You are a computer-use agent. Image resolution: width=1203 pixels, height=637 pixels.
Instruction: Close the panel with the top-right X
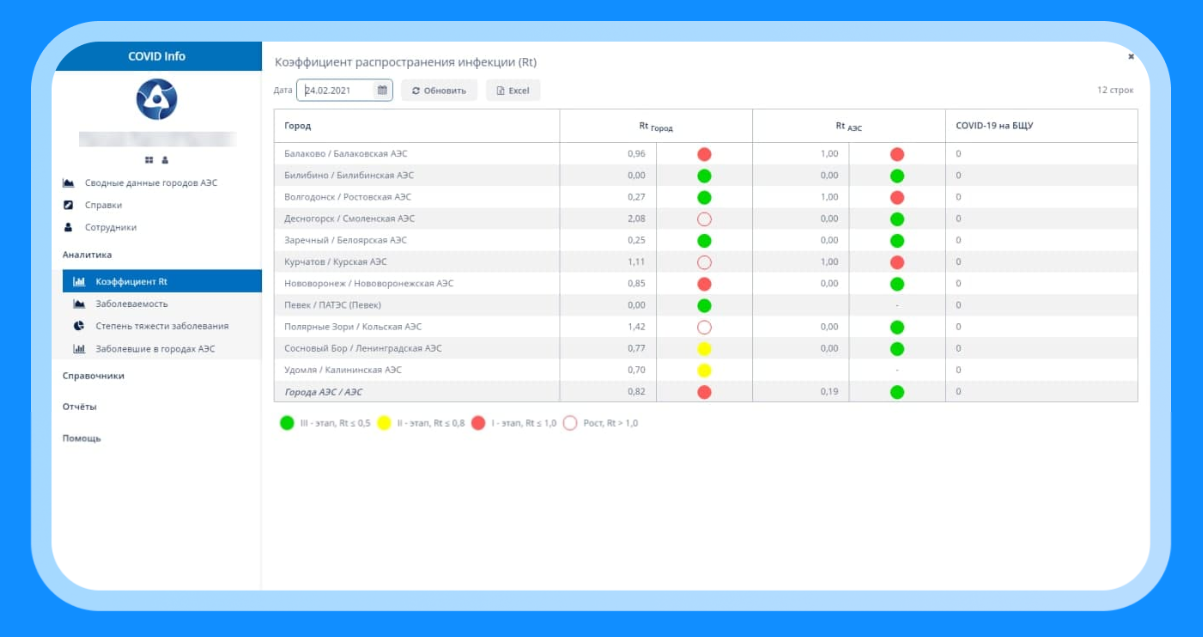coord(1131,57)
